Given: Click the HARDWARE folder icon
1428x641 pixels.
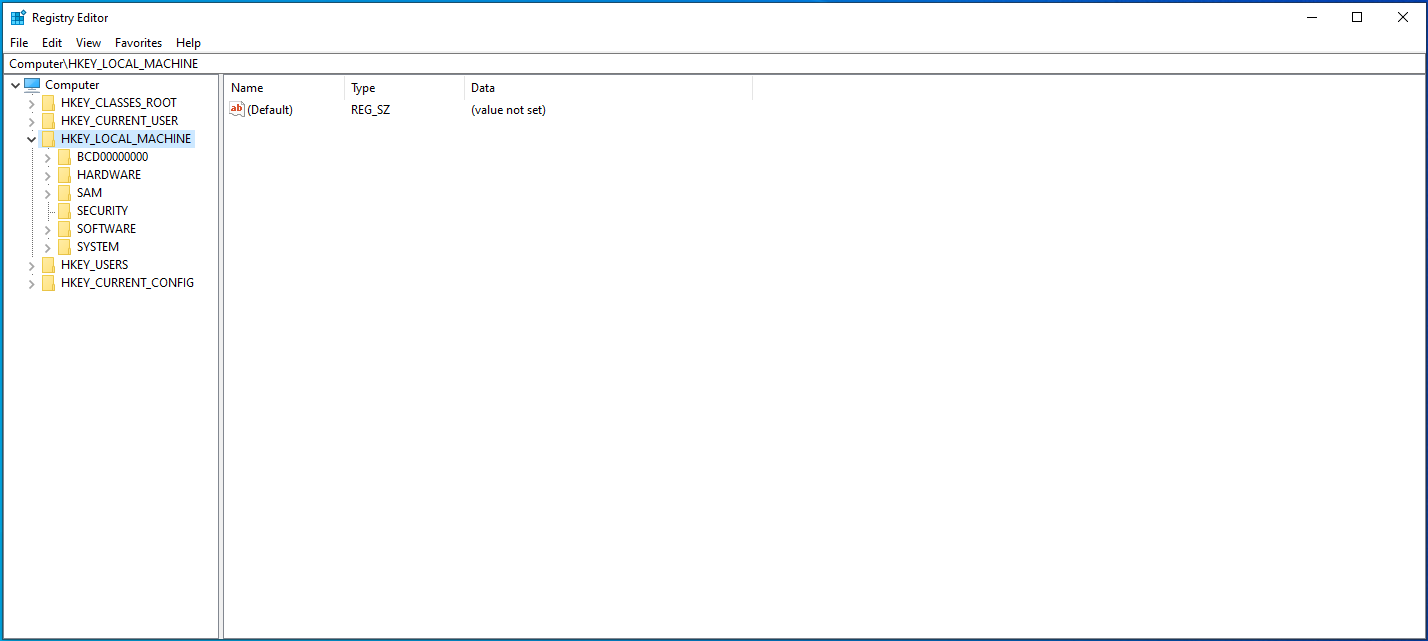Looking at the screenshot, I should pyautogui.click(x=64, y=175).
